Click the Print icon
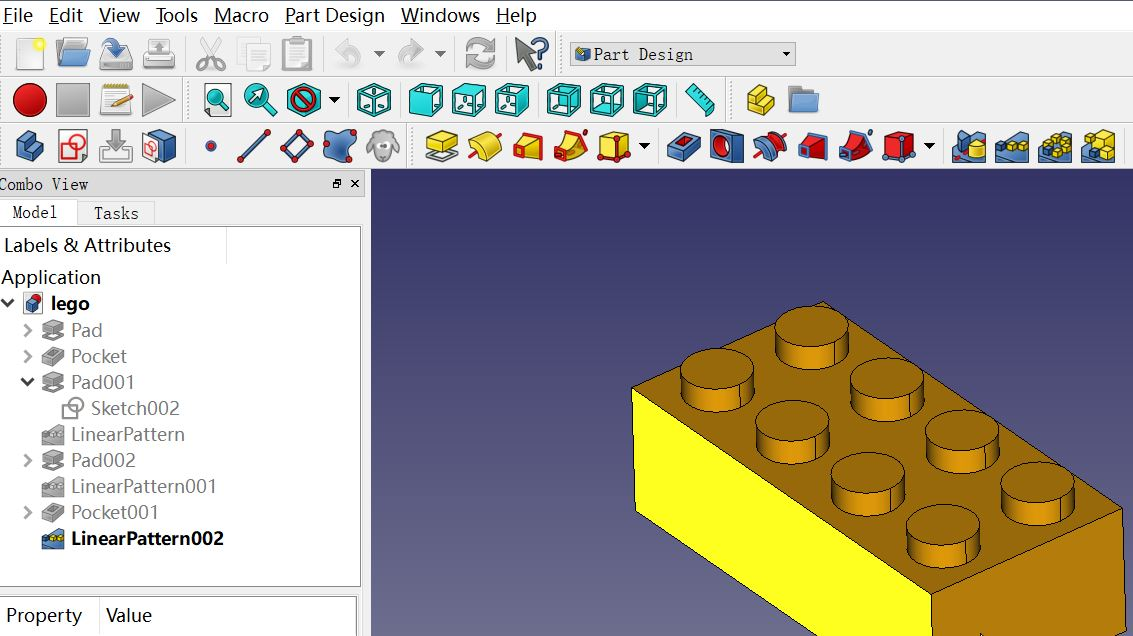This screenshot has width=1133, height=636. (159, 54)
